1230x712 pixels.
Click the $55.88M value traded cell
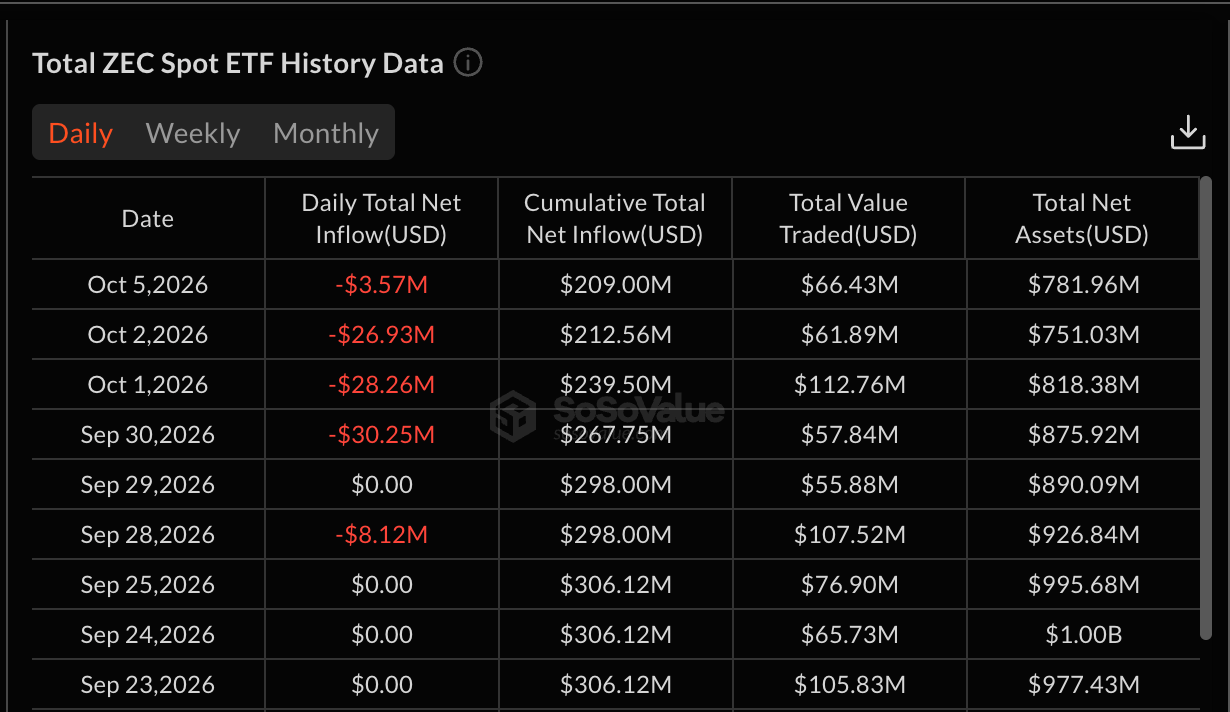849,485
